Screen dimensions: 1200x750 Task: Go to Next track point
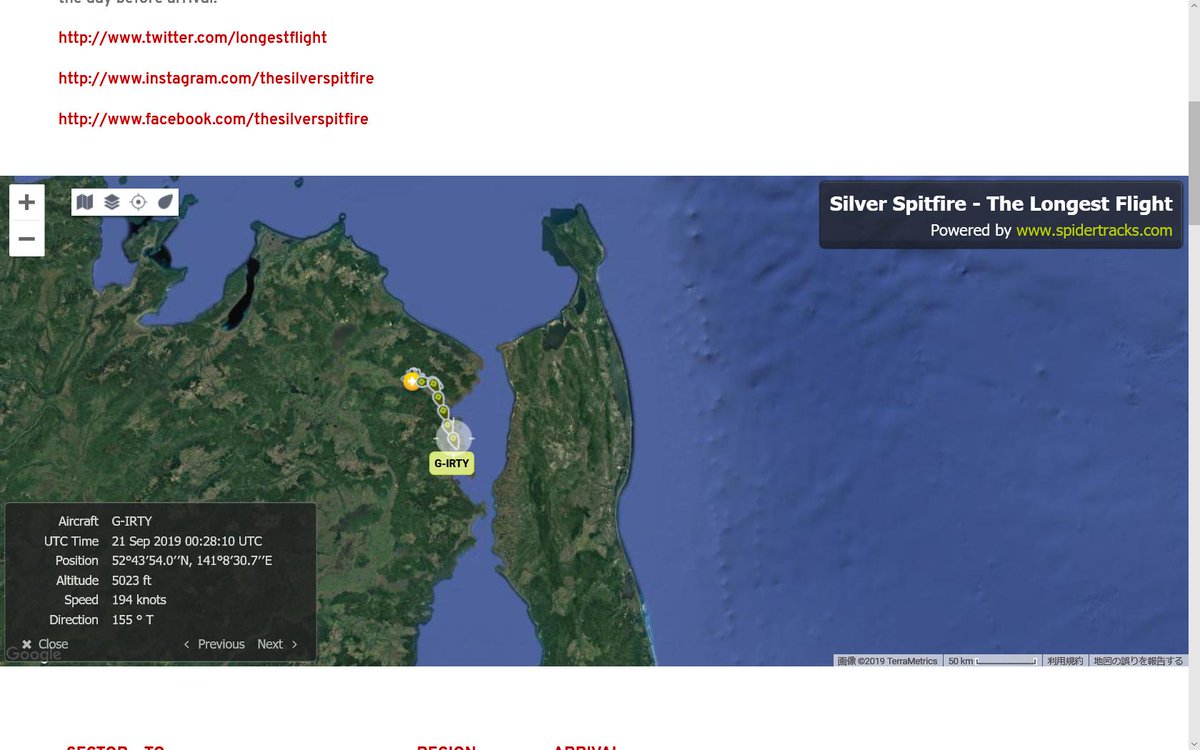pyautogui.click(x=278, y=644)
